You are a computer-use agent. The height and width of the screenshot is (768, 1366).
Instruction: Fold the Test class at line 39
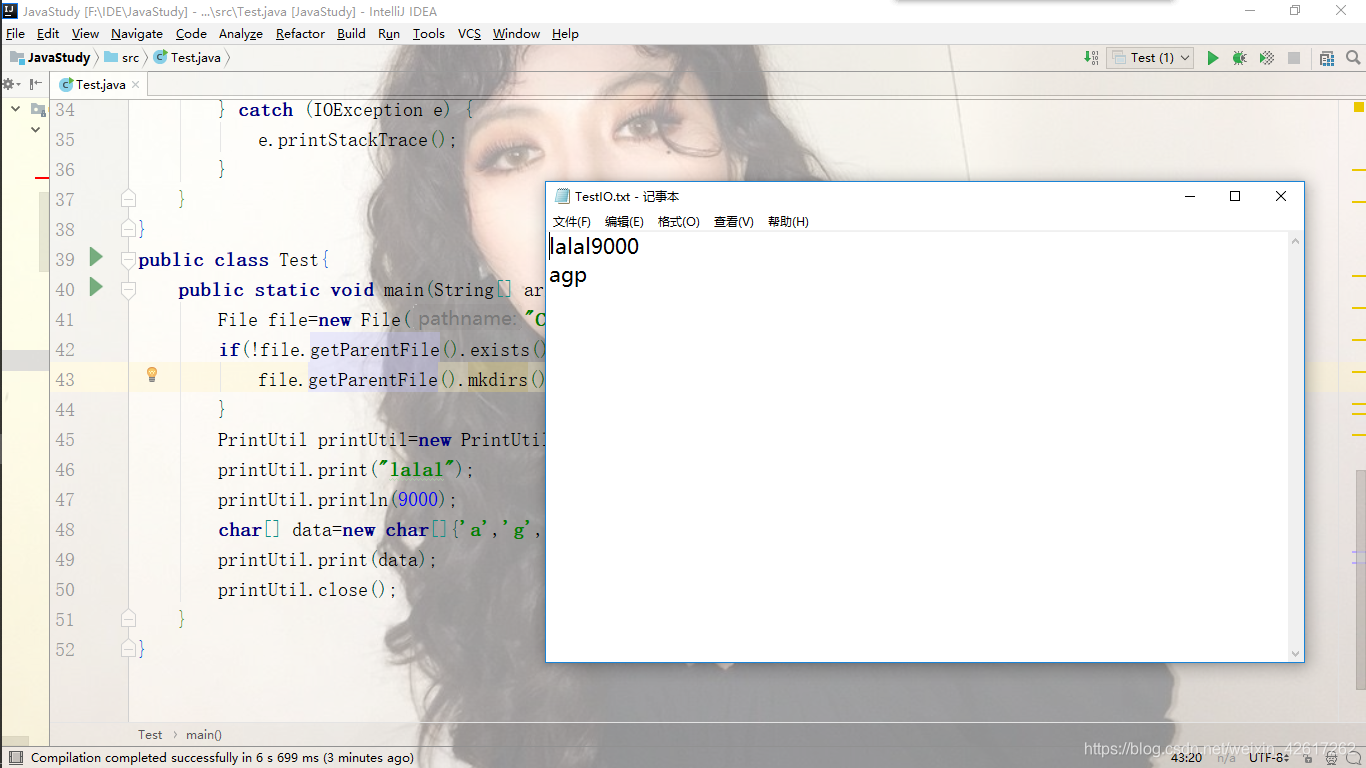click(x=128, y=259)
